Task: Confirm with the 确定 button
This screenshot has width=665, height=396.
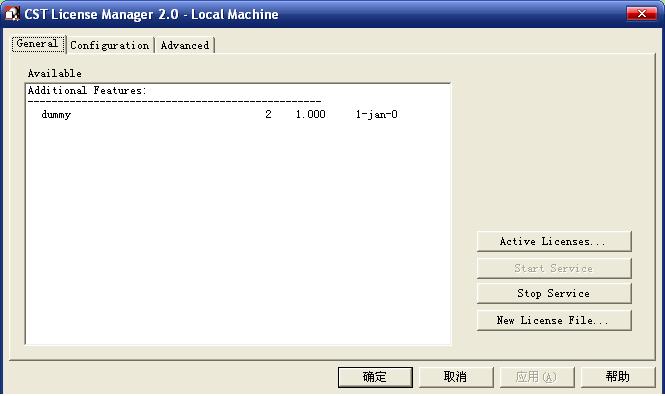Action: [375, 377]
